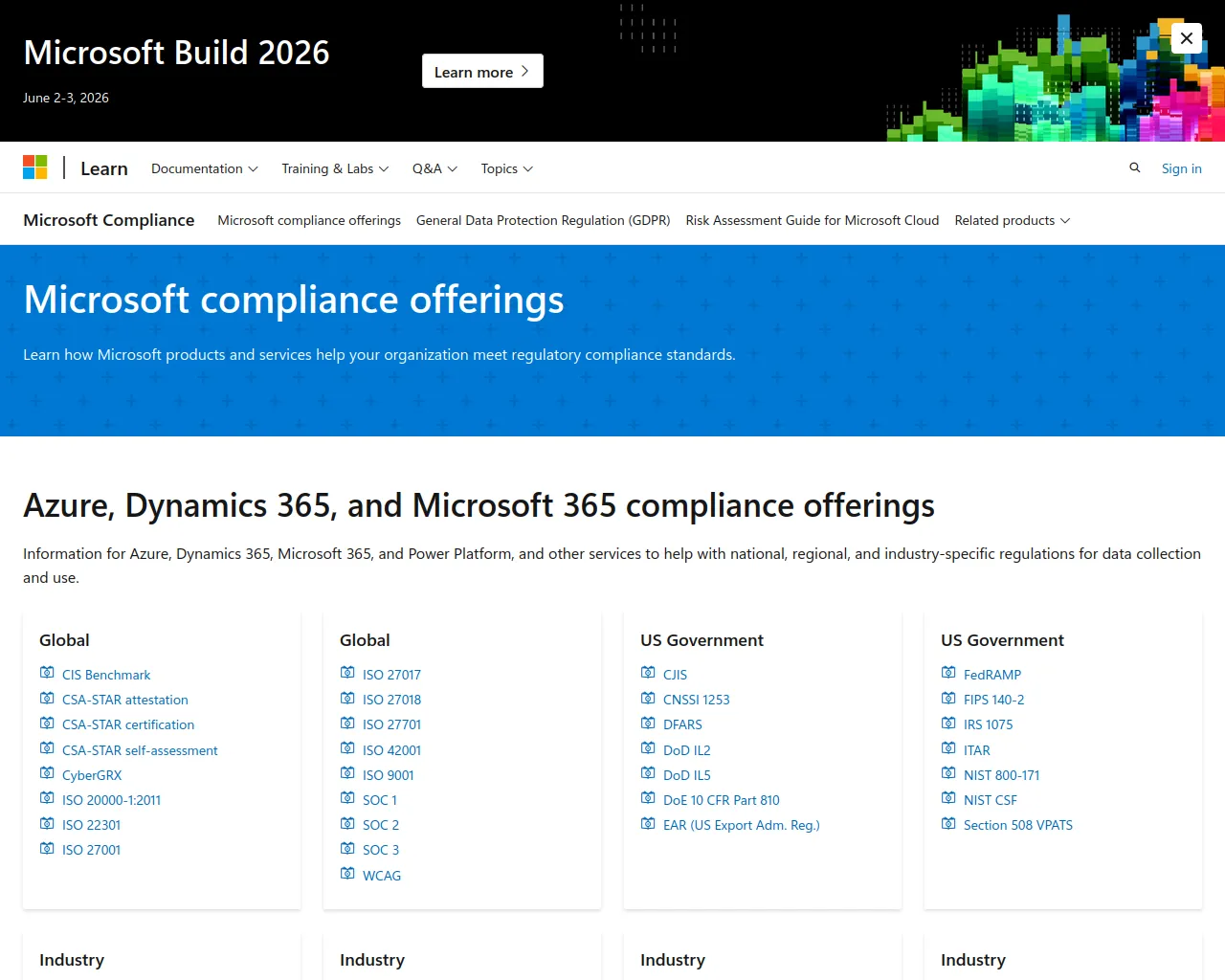Open the CSA-STAR self-assessment link
This screenshot has width=1225, height=980.
click(140, 750)
